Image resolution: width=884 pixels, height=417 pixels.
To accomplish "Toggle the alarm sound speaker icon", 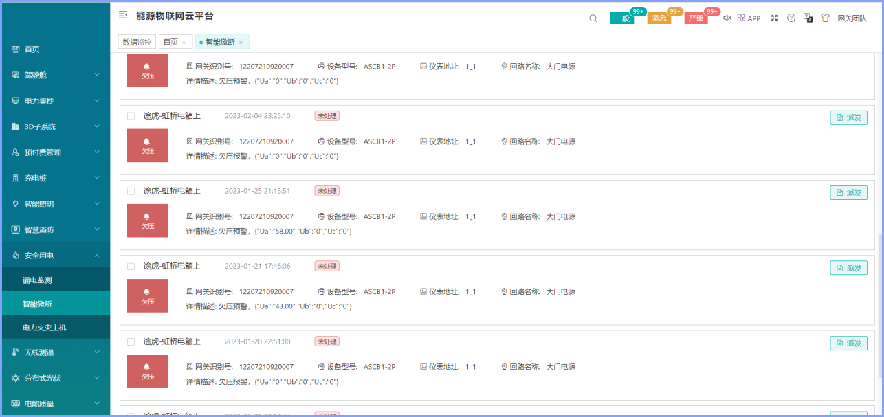I will click(727, 18).
